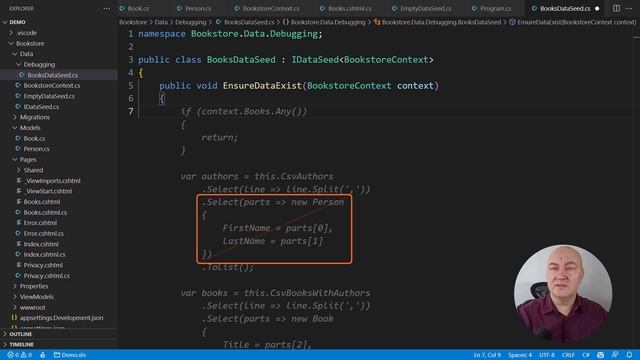Open Explorer more actions ellipsis

(x=107, y=9)
